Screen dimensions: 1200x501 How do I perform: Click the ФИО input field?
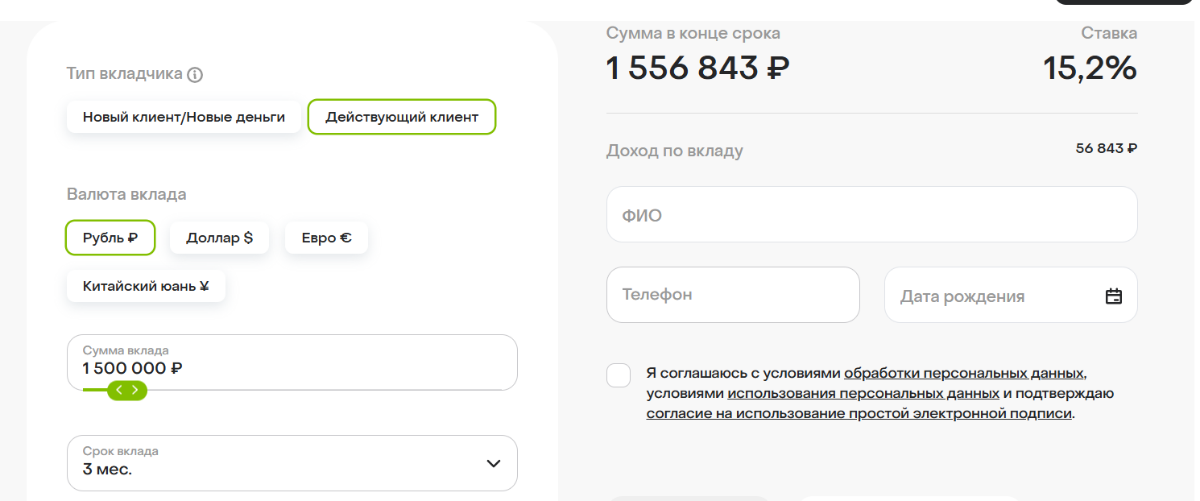coord(871,215)
